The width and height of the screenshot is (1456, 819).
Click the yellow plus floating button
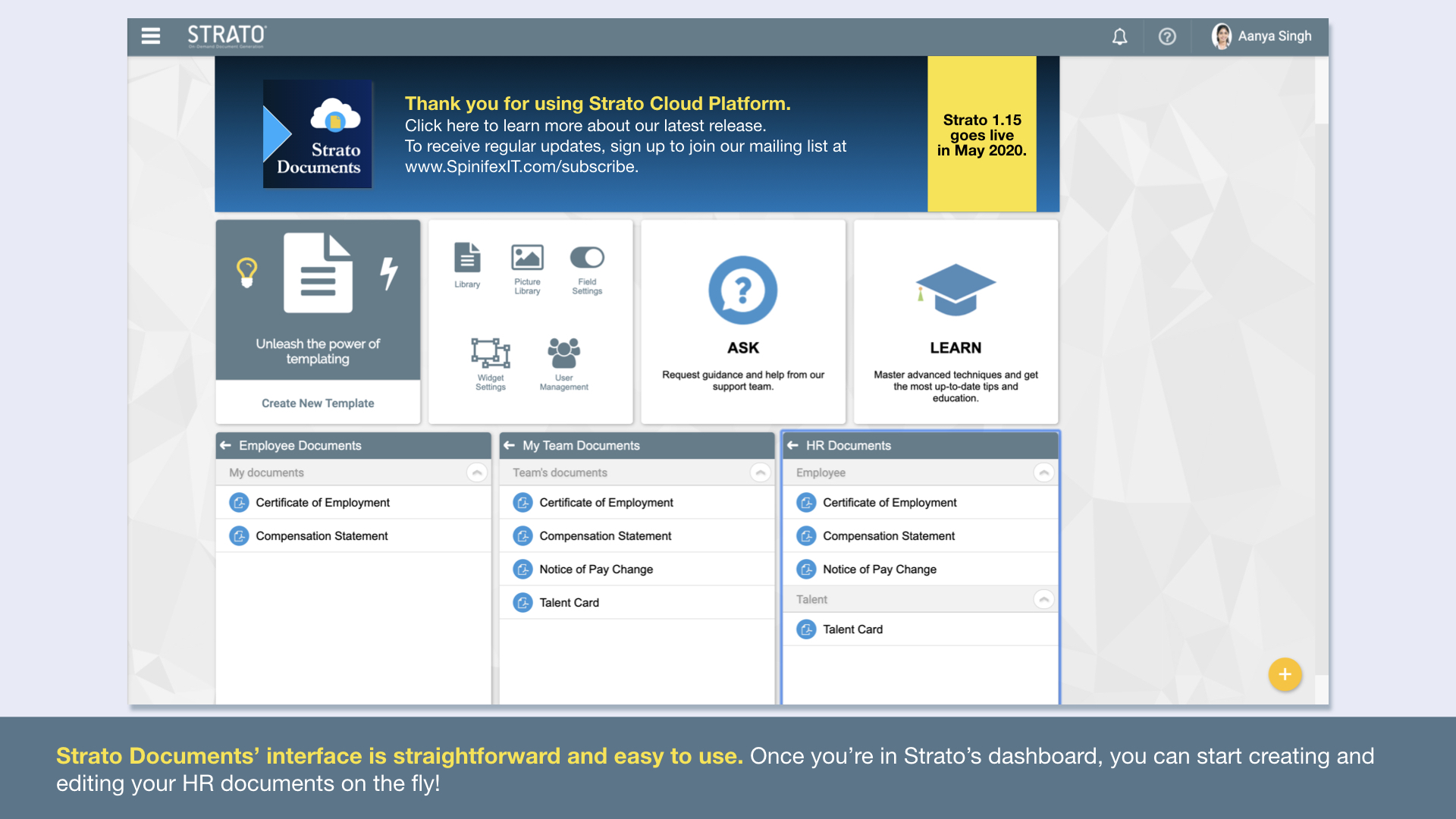click(x=1285, y=674)
